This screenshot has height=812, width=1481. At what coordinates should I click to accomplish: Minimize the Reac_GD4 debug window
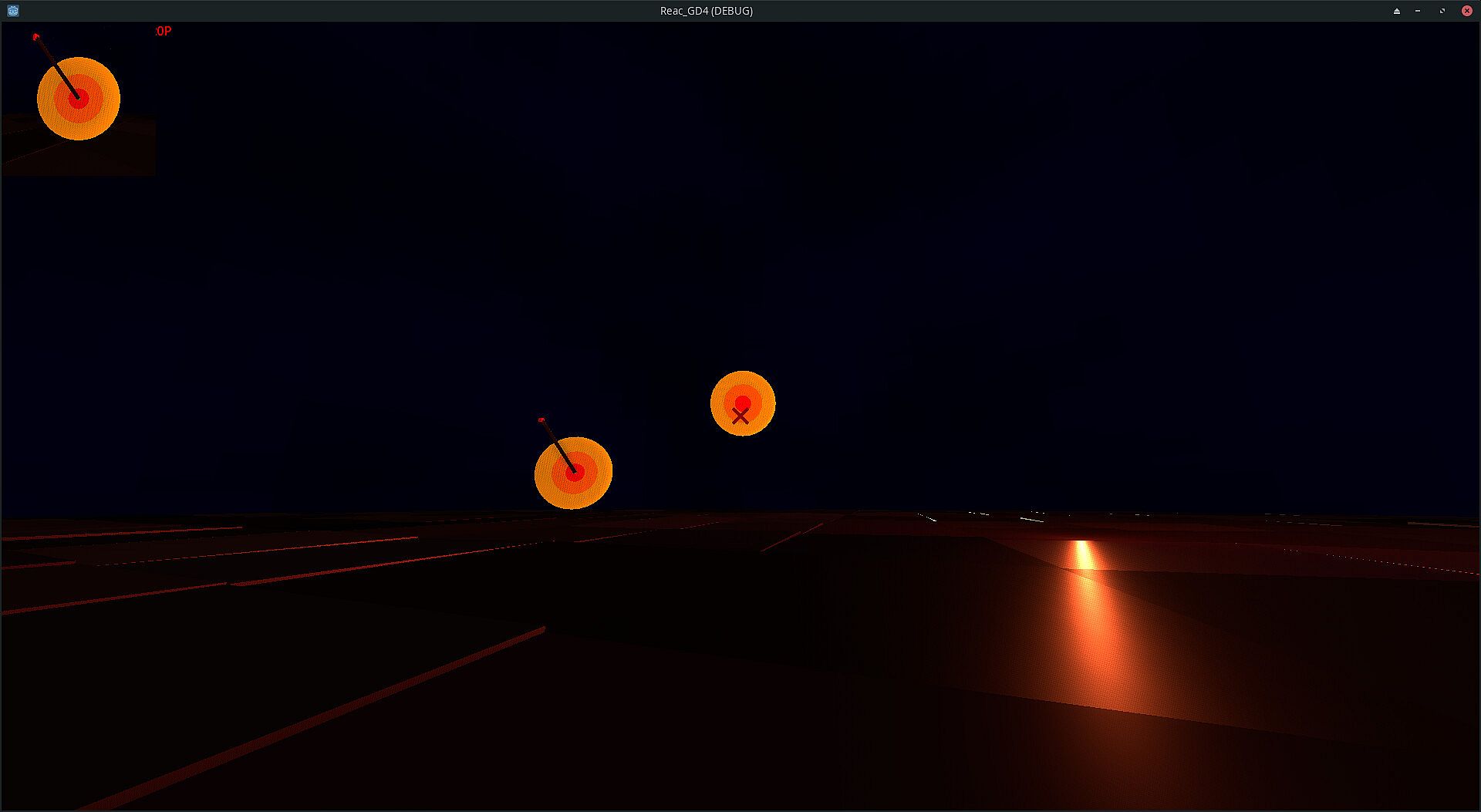(x=1418, y=11)
